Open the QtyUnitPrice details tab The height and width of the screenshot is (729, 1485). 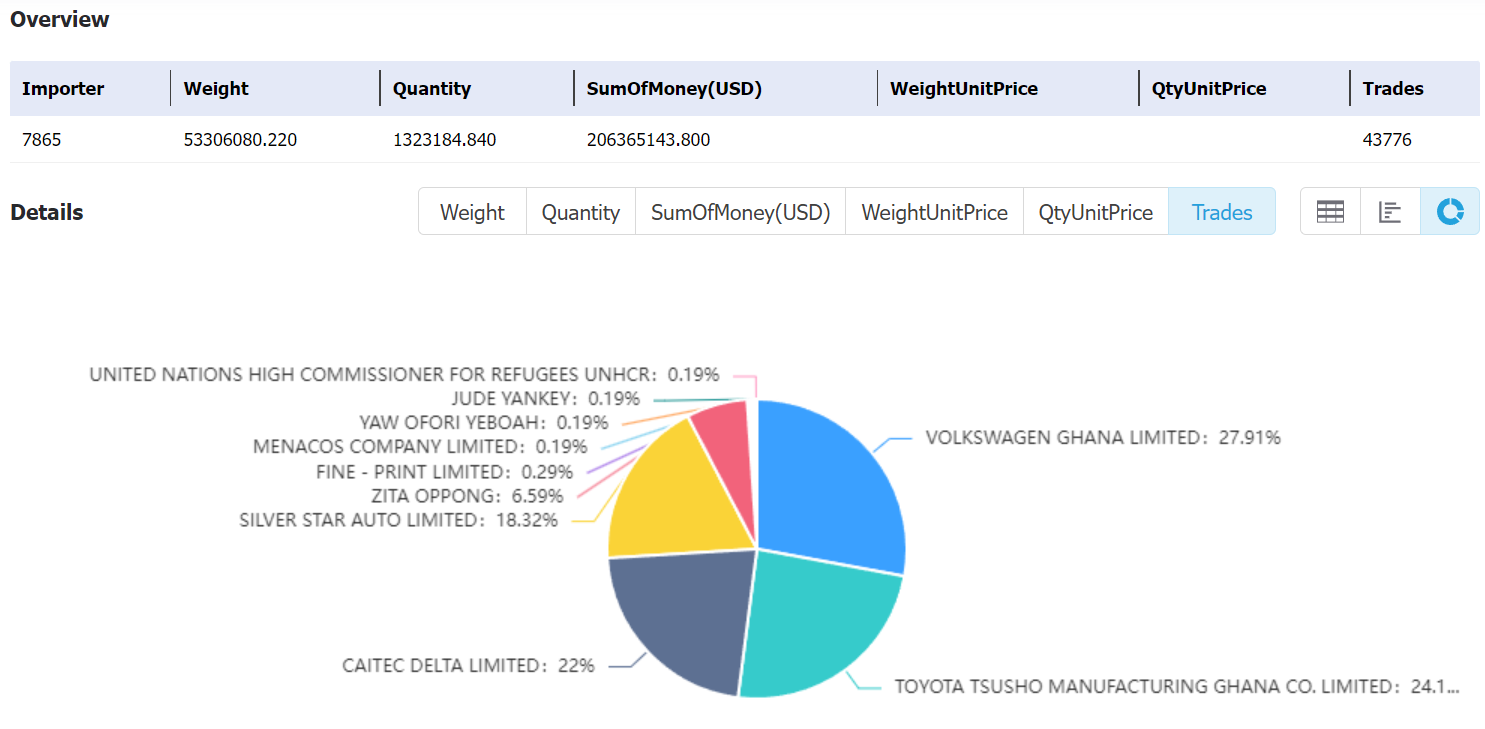pyautogui.click(x=1096, y=212)
